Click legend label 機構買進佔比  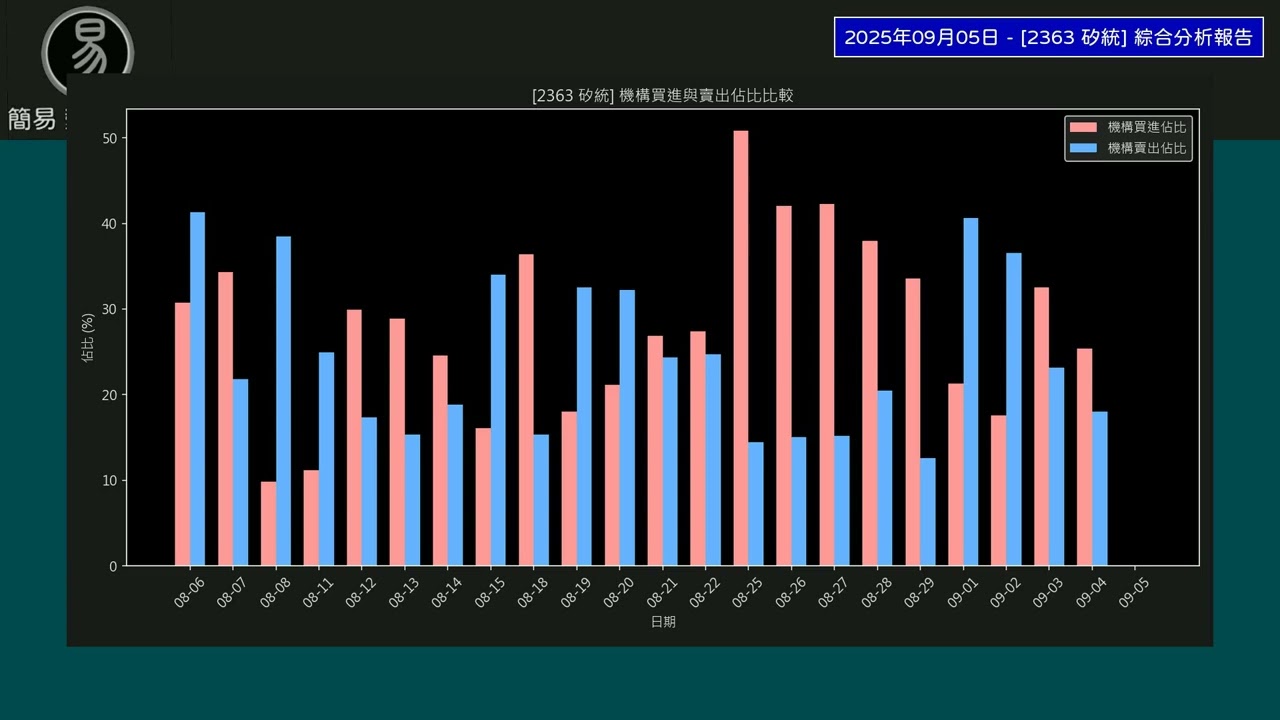tap(1147, 127)
